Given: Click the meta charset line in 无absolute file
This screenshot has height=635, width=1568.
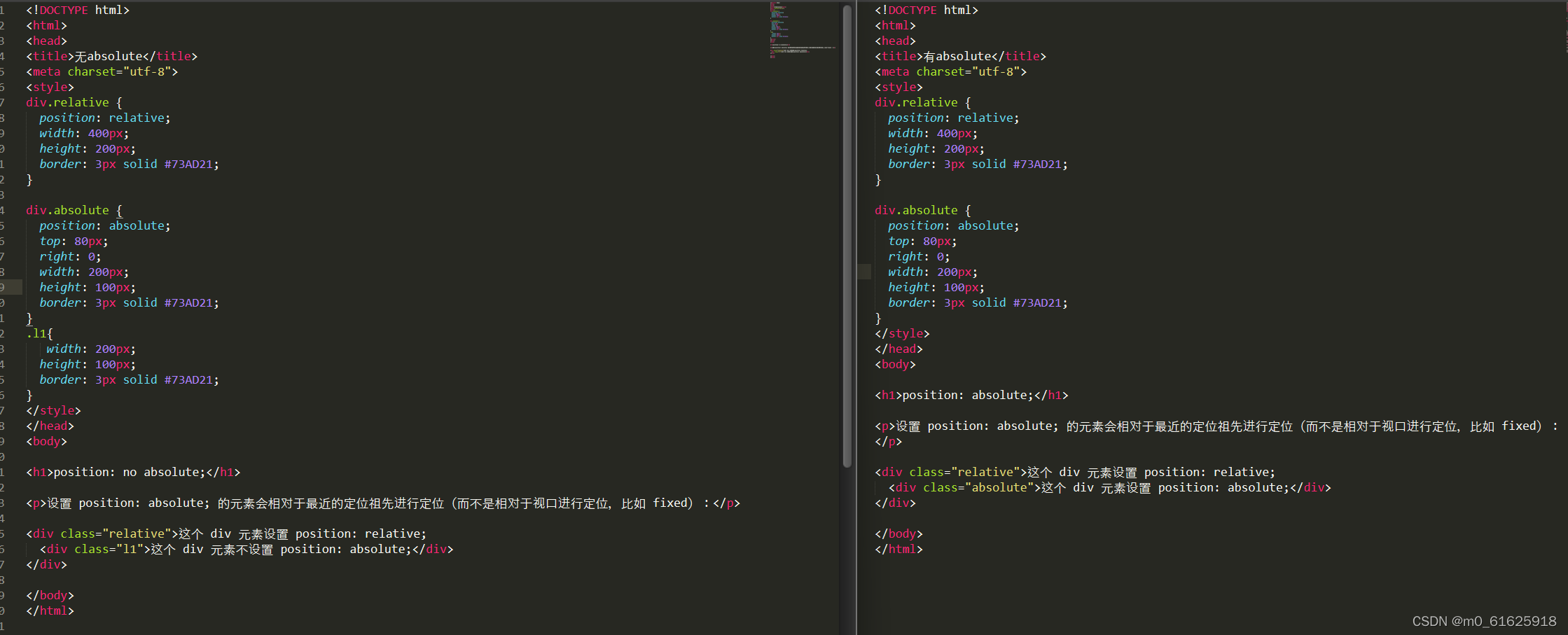Looking at the screenshot, I should 102,71.
